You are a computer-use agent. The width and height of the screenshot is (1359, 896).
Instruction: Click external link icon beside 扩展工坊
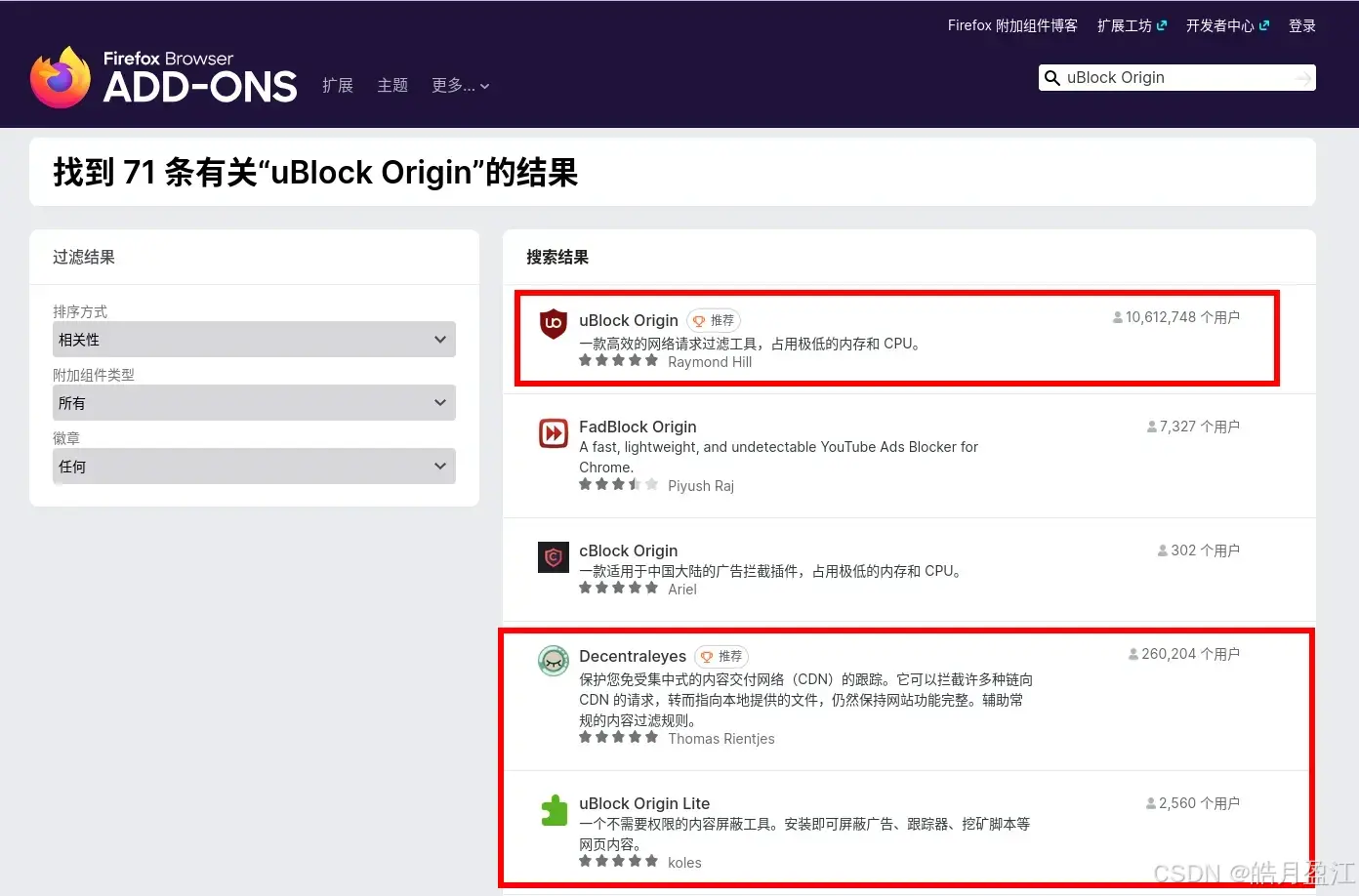pyautogui.click(x=1162, y=25)
